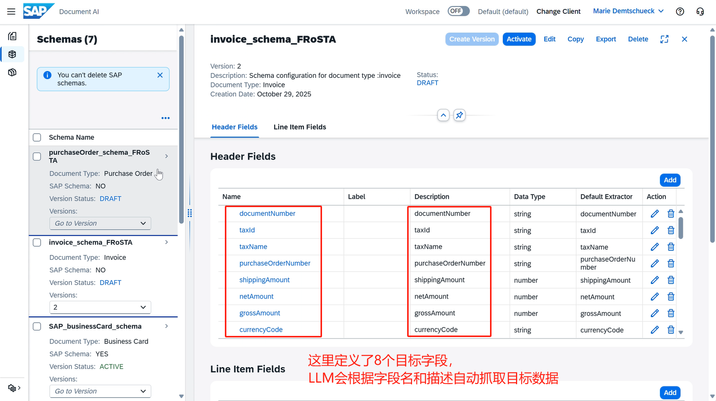The image size is (716, 401).
Task: Open the Schema Configuration sidebar icon
Action: pyautogui.click(x=12, y=54)
